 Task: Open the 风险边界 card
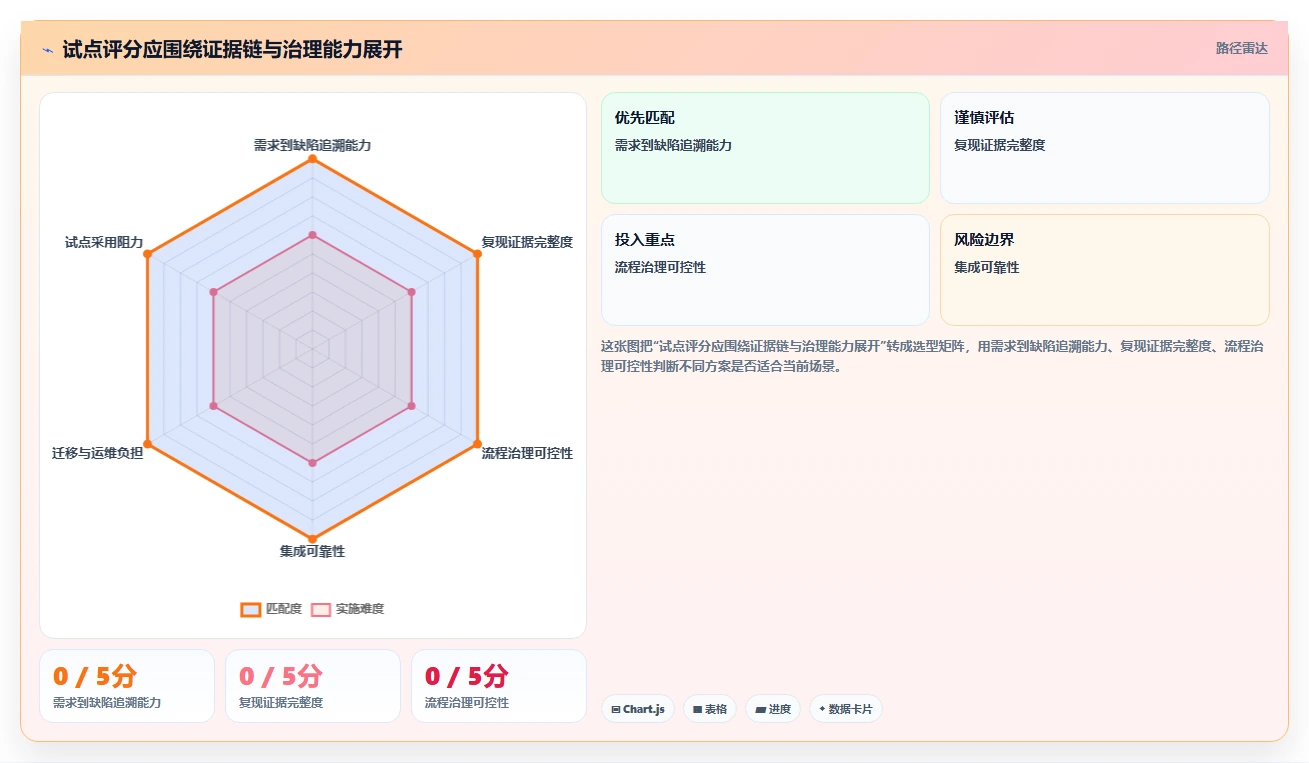pos(1105,270)
